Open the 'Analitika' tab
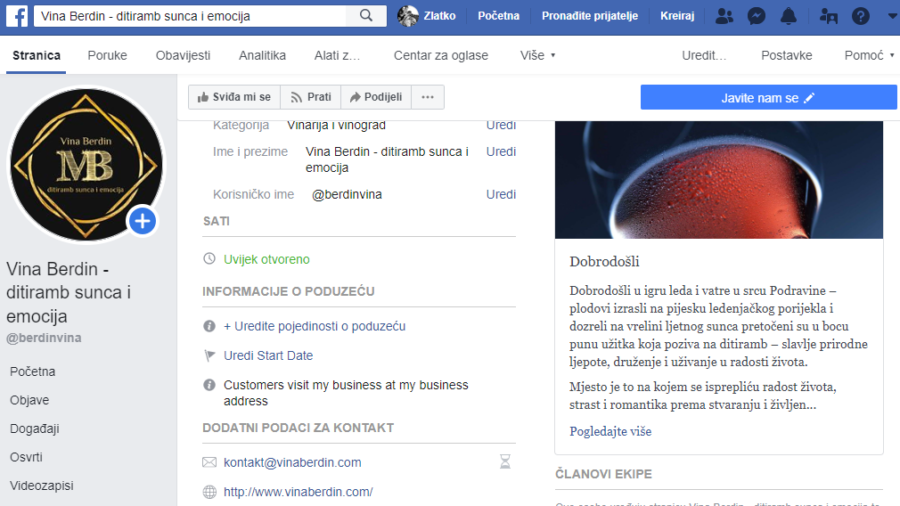This screenshot has height=506, width=900. (x=262, y=55)
